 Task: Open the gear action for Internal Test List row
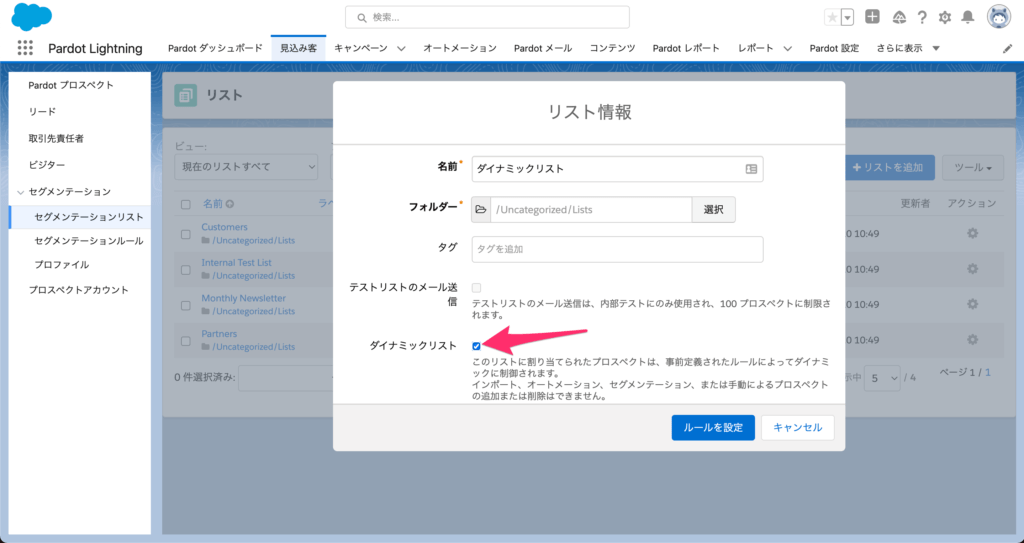pyautogui.click(x=972, y=269)
